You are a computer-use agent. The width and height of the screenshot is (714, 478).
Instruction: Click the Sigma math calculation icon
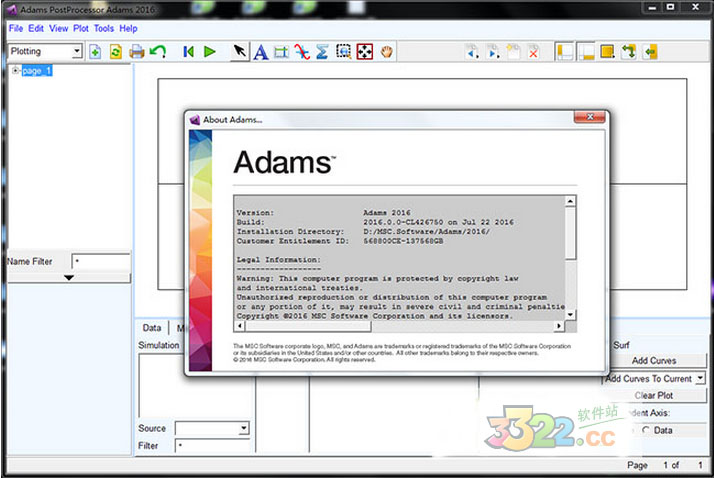point(322,52)
